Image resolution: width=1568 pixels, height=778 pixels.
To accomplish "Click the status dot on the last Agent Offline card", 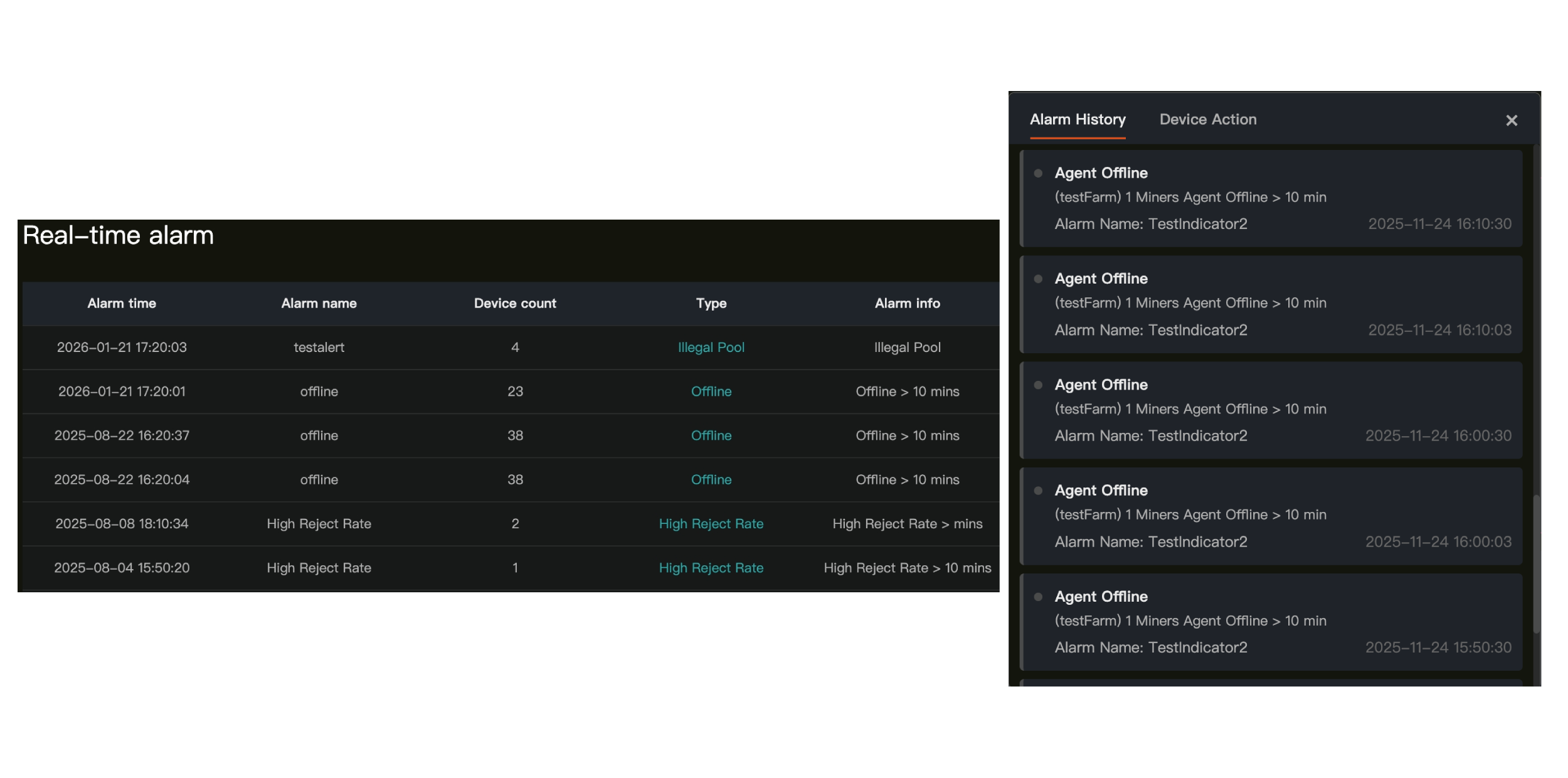I will 1038,597.
